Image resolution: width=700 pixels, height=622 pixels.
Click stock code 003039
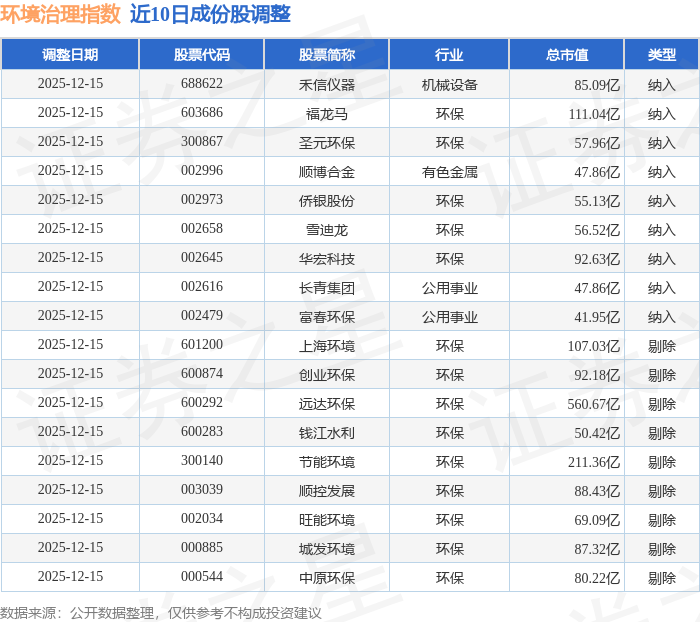coord(202,490)
